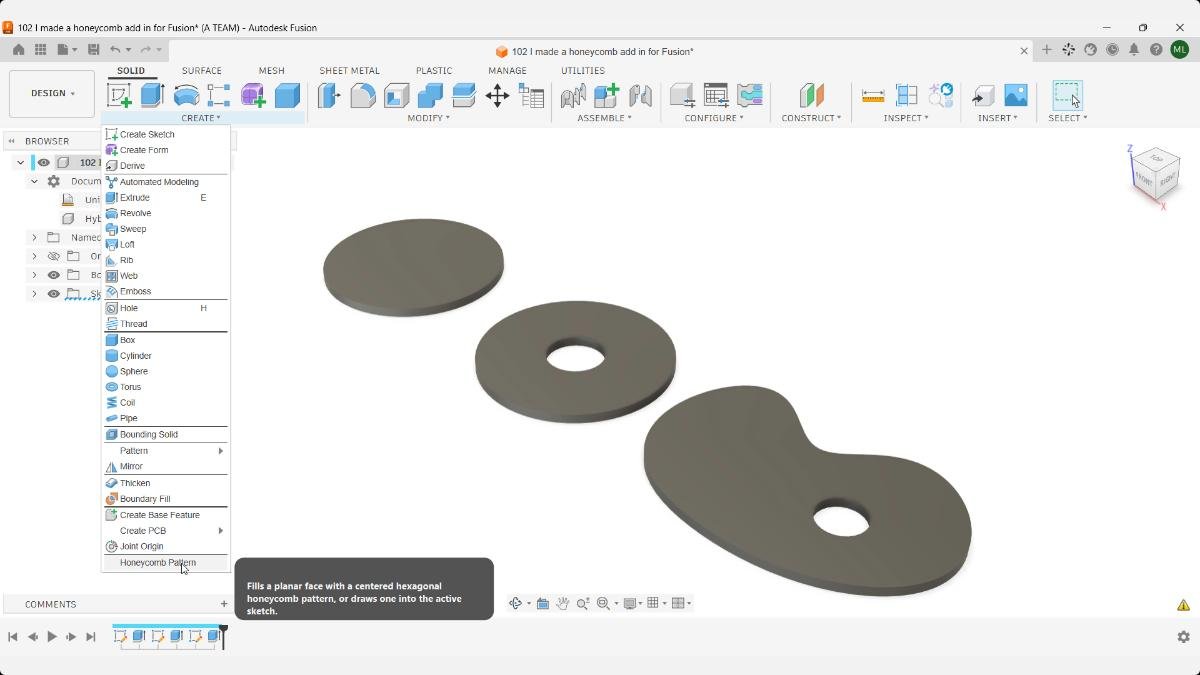Collapse the Browser panel arrows
The height and width of the screenshot is (675, 1200).
pyautogui.click(x=12, y=141)
